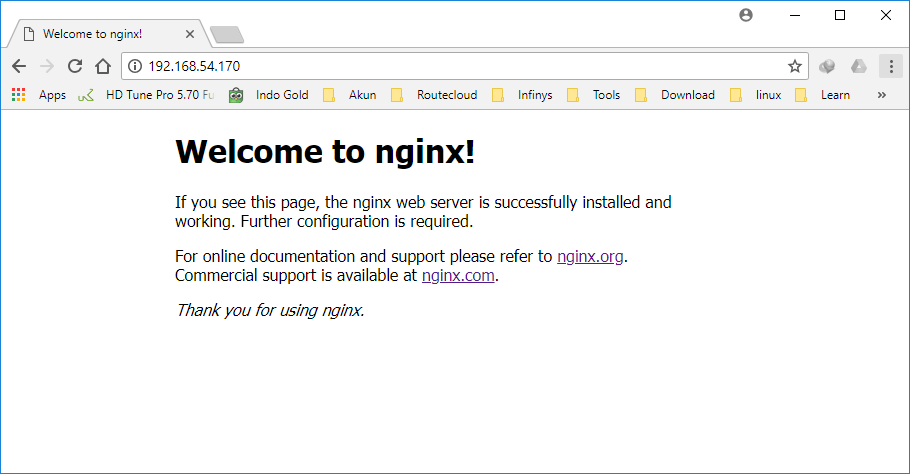Go back using the back arrow
This screenshot has height=474, width=910.
(x=19, y=66)
